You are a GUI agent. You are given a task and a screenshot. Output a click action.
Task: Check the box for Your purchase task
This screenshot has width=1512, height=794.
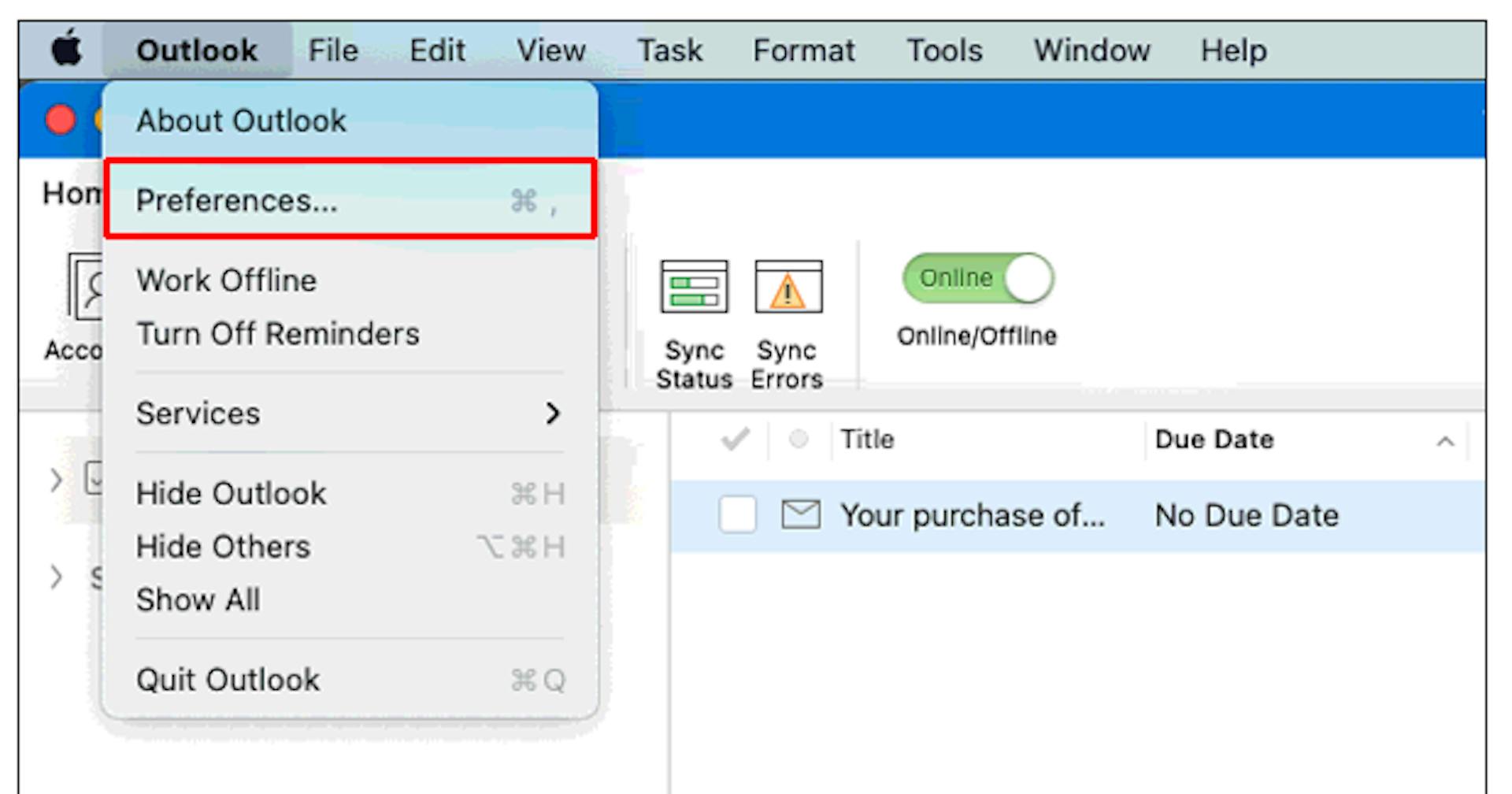[x=738, y=515]
